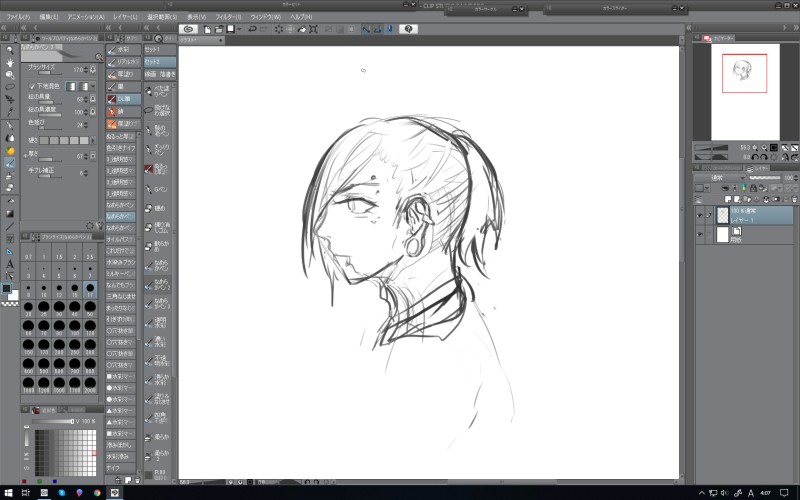Click the Open file folder icon
The image size is (800, 500).
click(219, 29)
